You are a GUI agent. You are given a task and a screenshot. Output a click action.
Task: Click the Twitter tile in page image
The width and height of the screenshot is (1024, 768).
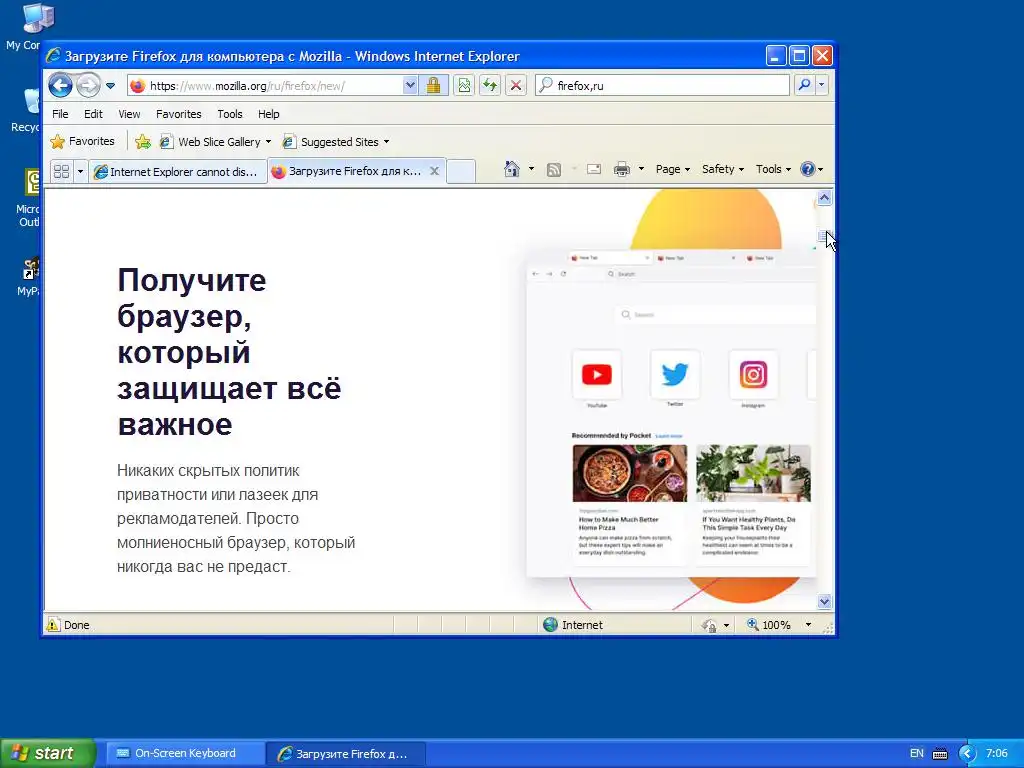click(x=675, y=374)
